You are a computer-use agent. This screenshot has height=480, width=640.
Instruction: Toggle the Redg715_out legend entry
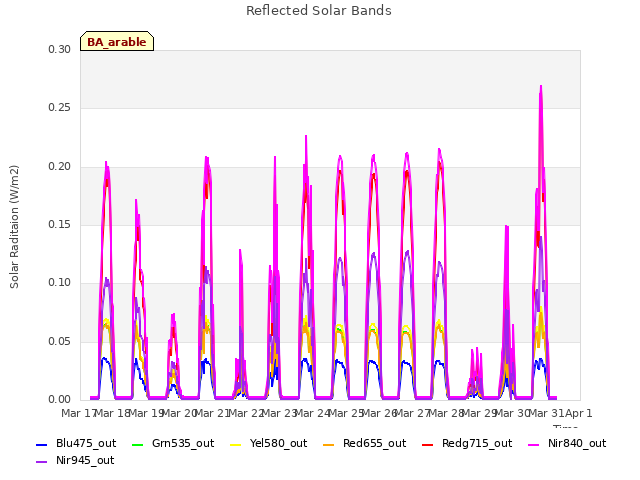467,444
